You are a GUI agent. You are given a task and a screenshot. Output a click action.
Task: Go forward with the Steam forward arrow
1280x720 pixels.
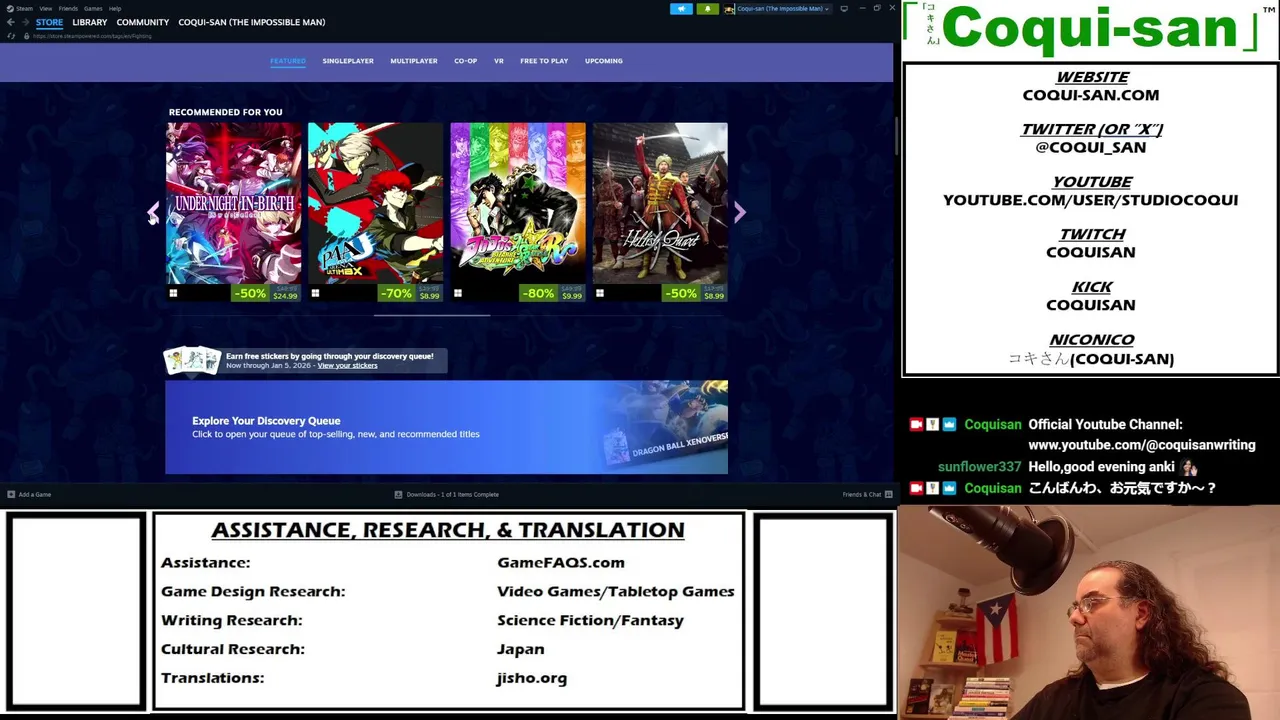(26, 22)
